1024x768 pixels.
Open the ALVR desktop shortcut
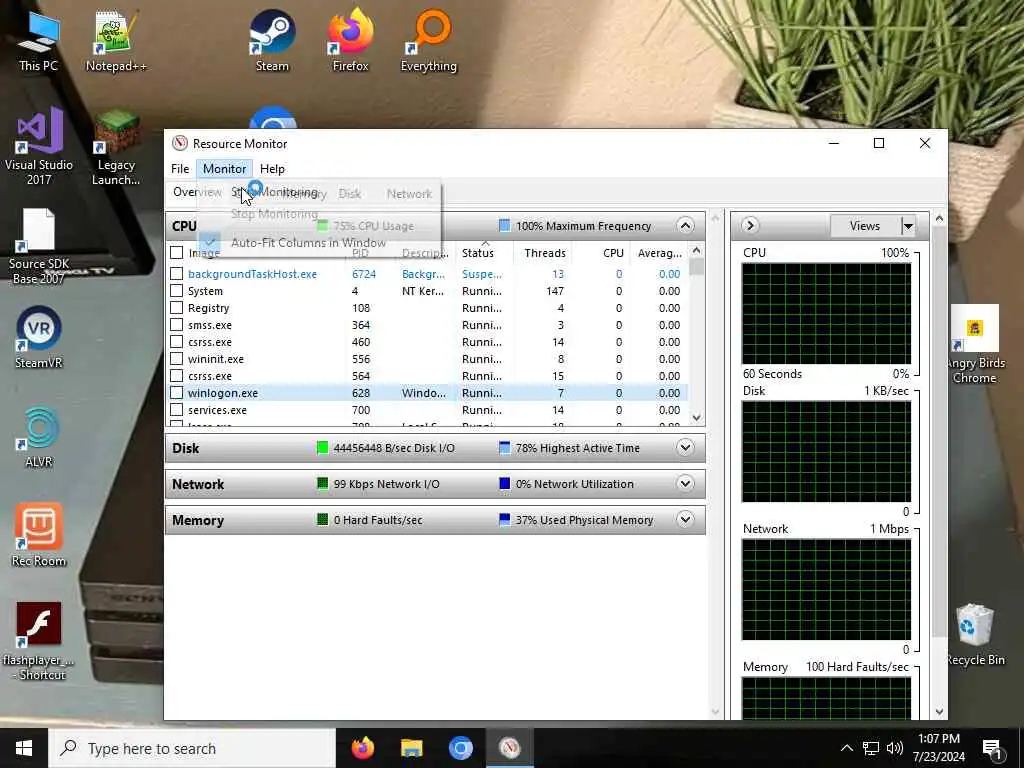(39, 438)
